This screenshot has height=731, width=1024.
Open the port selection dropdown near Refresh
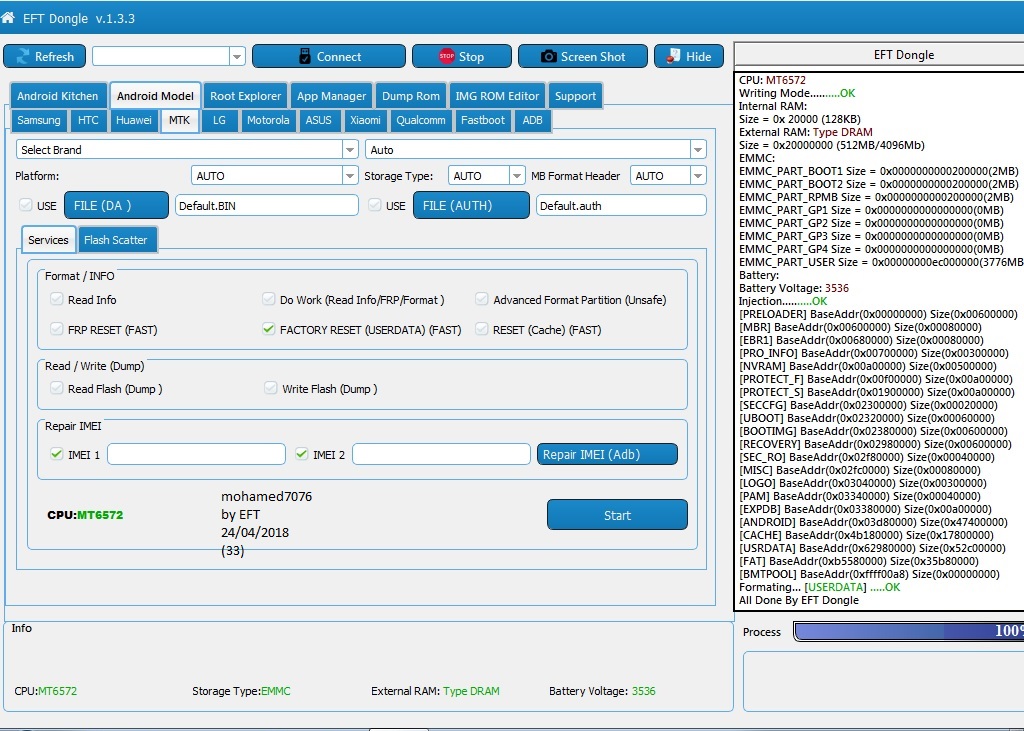click(x=237, y=56)
